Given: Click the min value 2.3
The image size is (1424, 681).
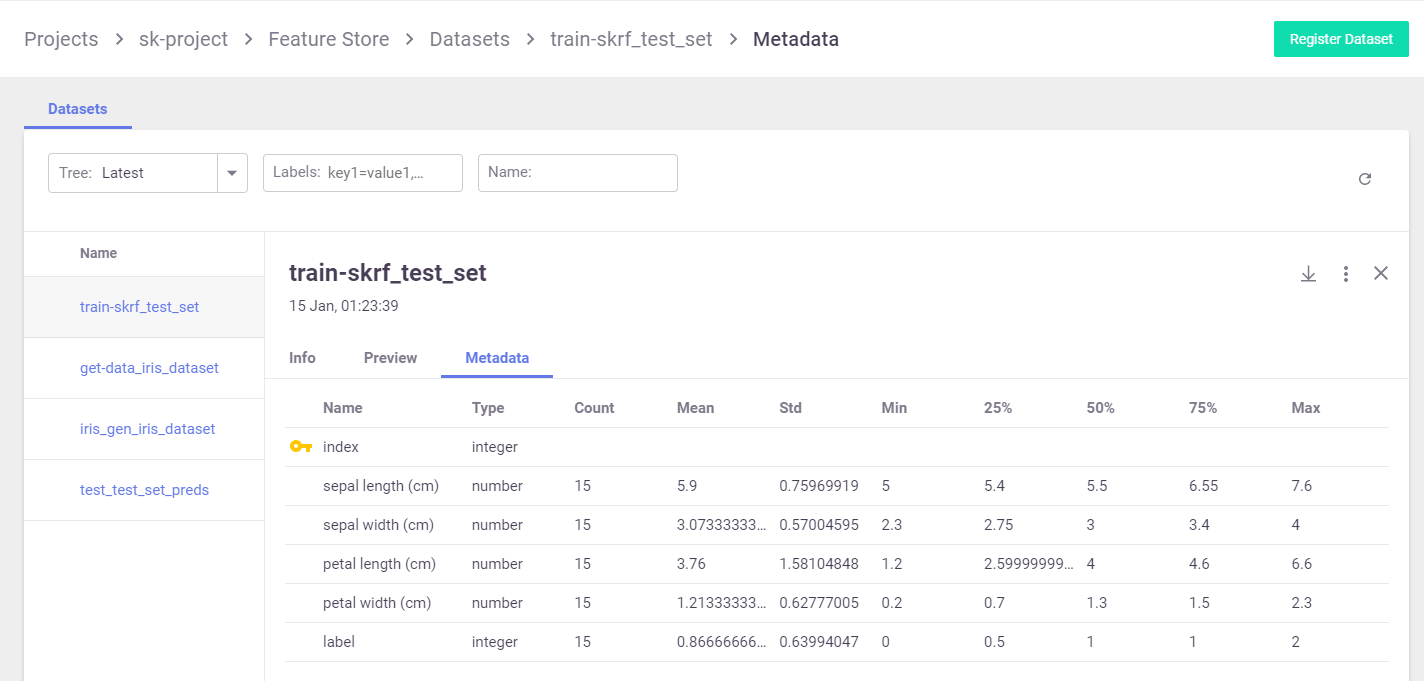Looking at the screenshot, I should (892, 525).
